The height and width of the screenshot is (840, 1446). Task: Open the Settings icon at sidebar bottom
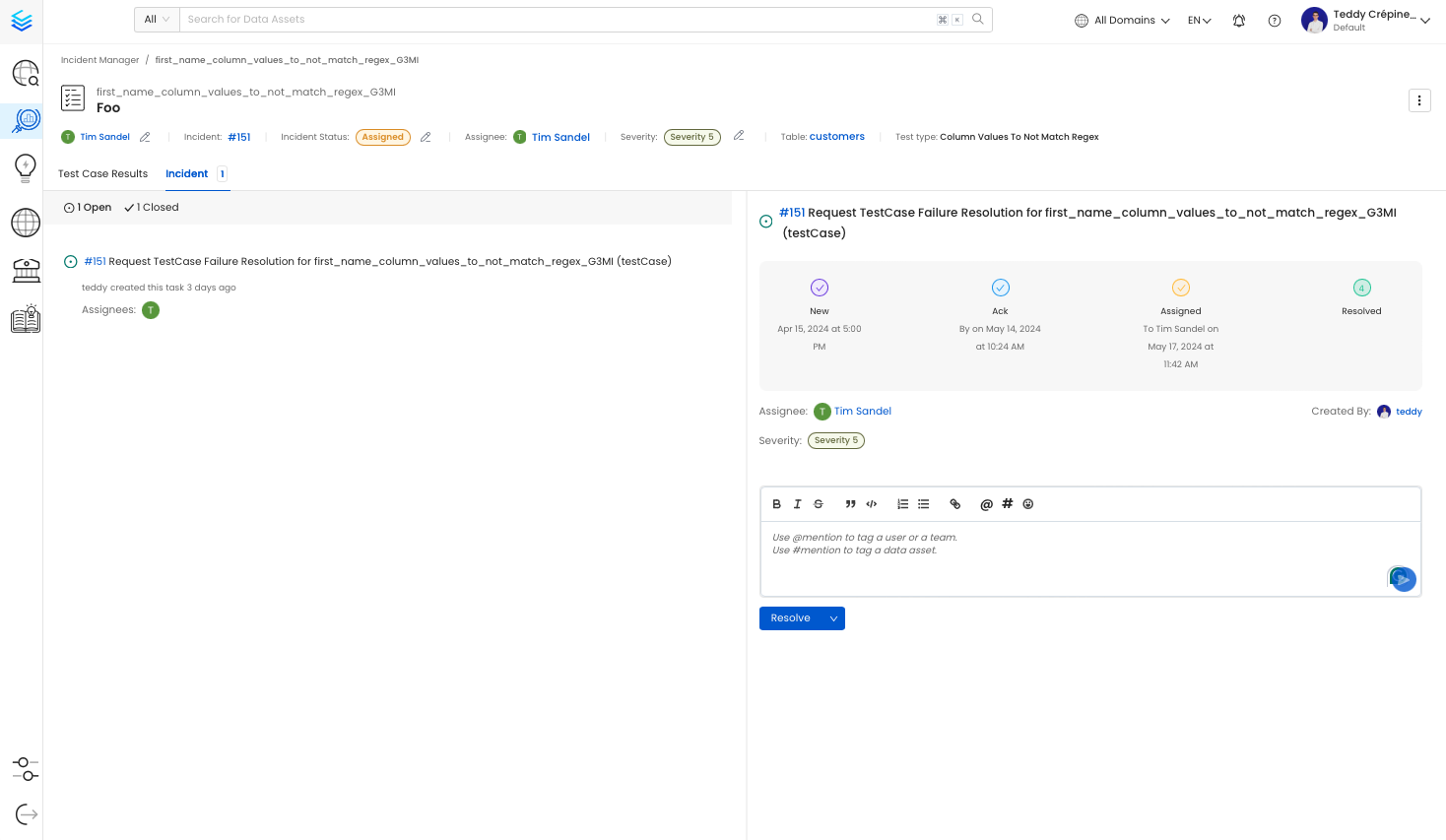(25, 769)
